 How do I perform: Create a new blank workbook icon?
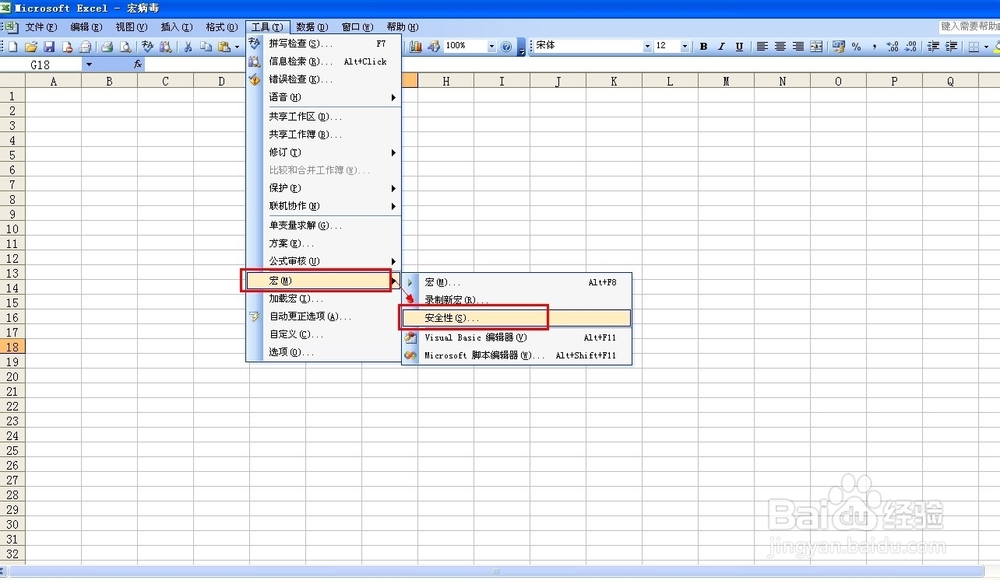click(13, 47)
